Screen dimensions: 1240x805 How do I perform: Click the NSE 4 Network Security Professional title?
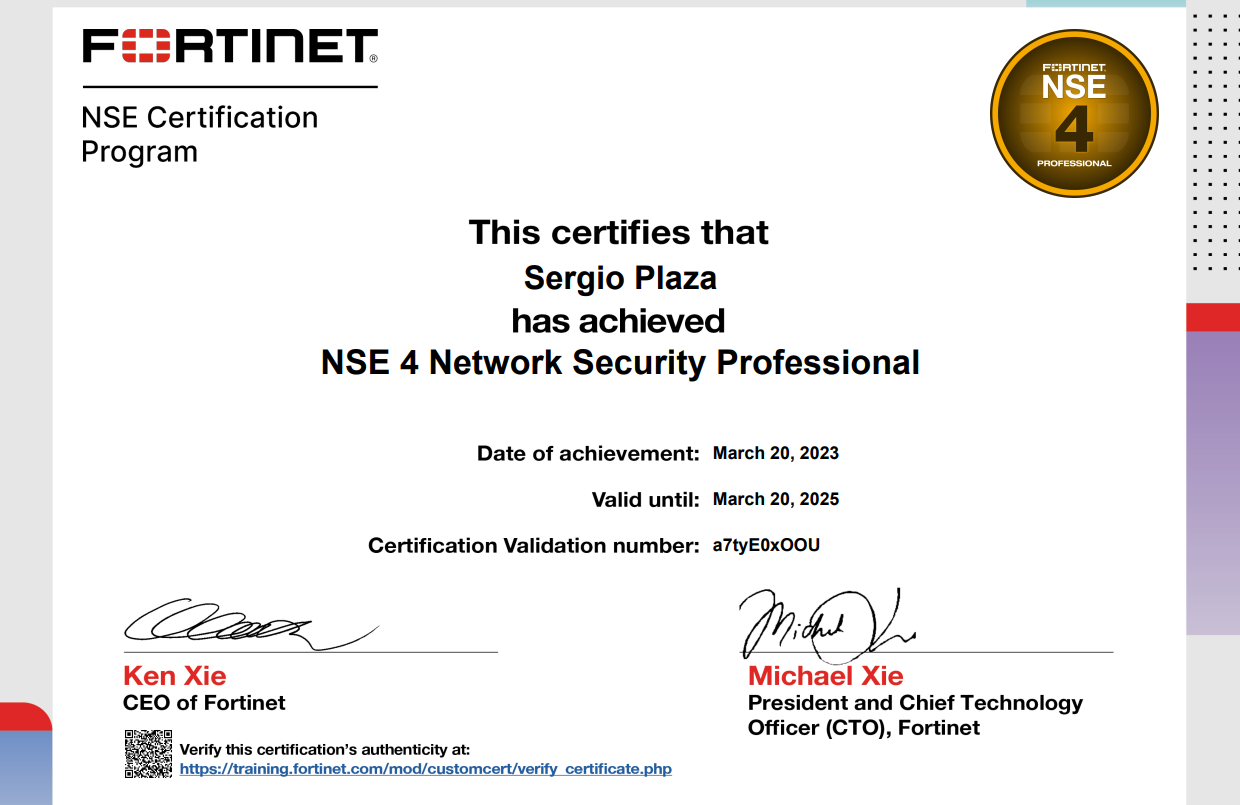(620, 362)
